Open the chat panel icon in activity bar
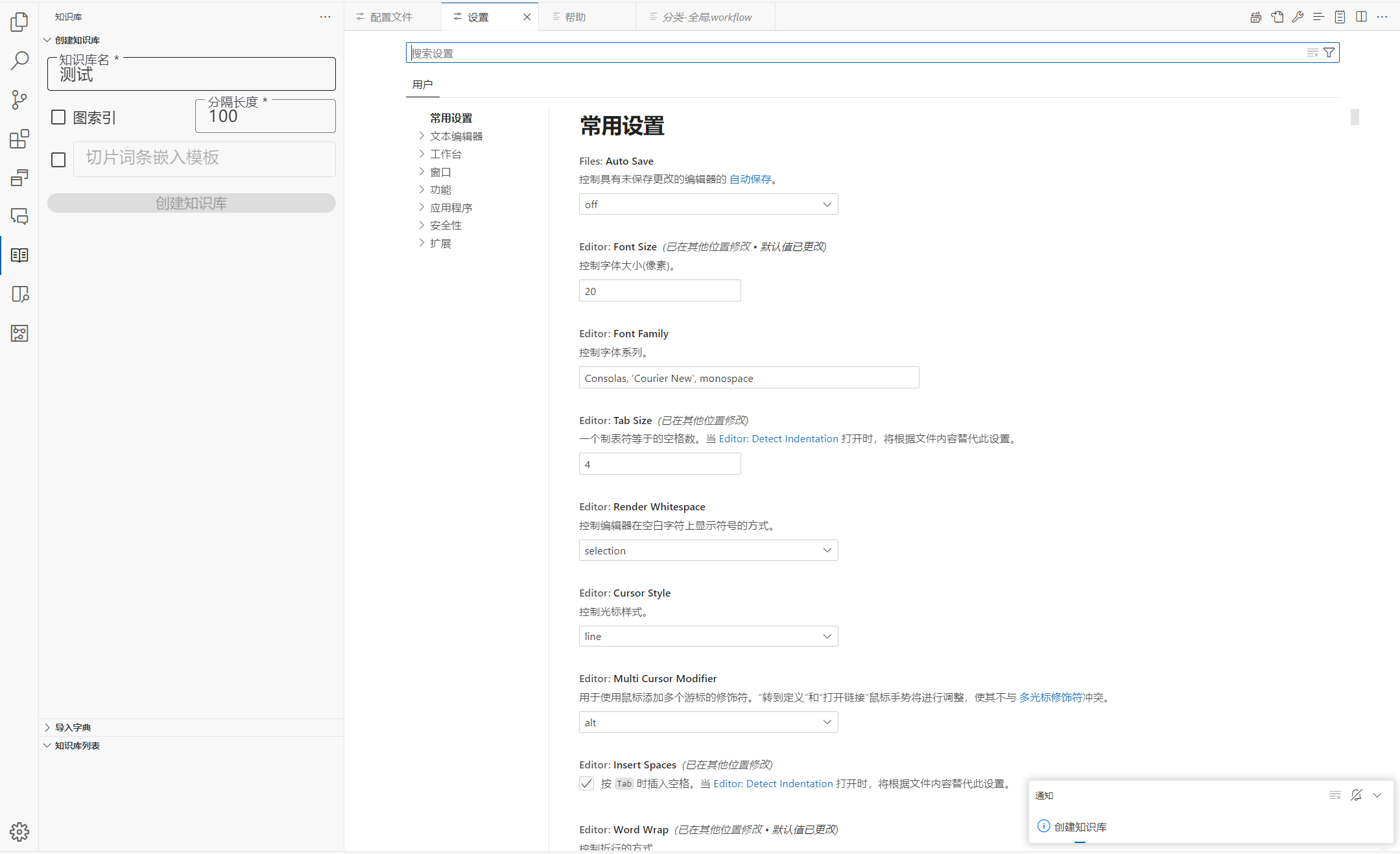This screenshot has height=854, width=1400. (19, 217)
